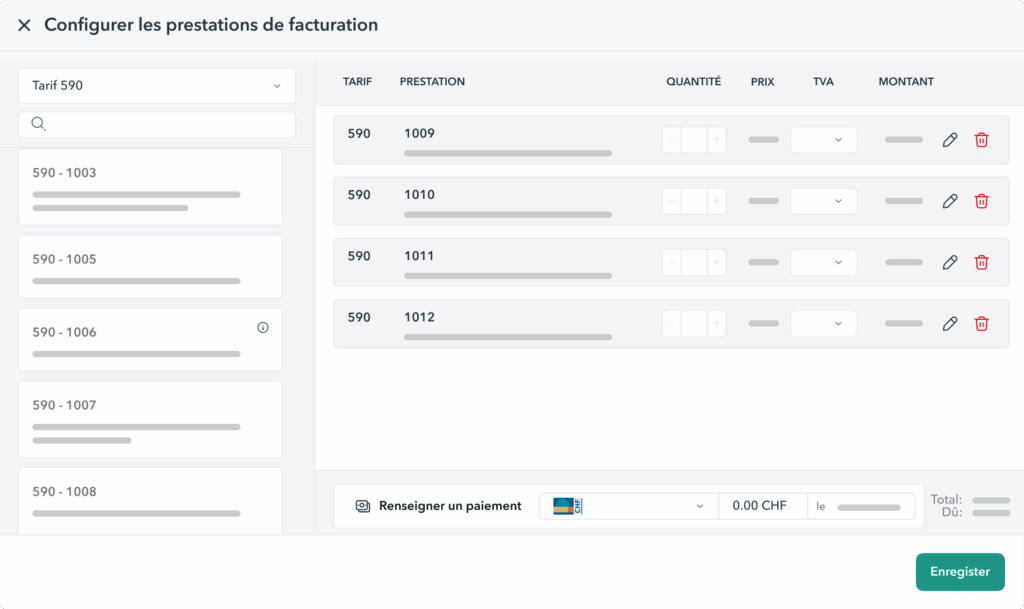Increase quantity of prestation 1010
The image size is (1024, 609).
coord(716,201)
